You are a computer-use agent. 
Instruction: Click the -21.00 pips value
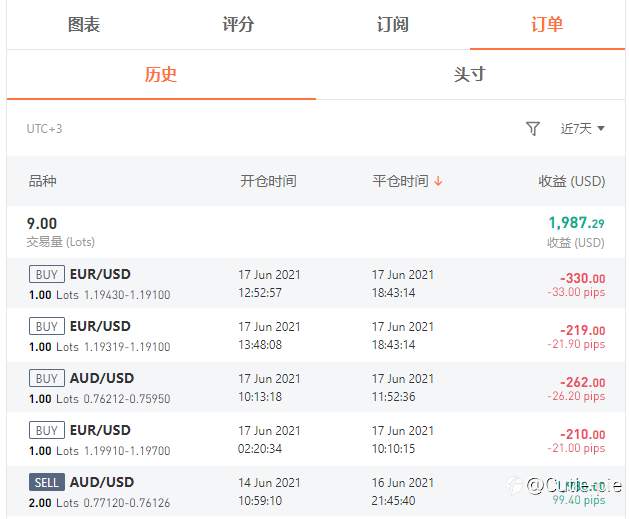[576, 448]
